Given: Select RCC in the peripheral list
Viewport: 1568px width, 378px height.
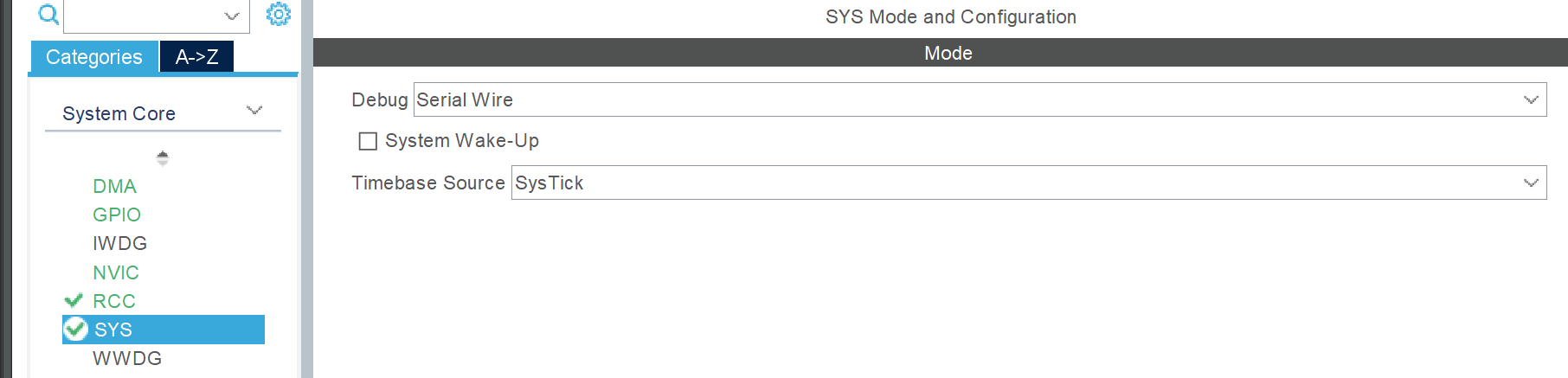Looking at the screenshot, I should click(x=114, y=301).
